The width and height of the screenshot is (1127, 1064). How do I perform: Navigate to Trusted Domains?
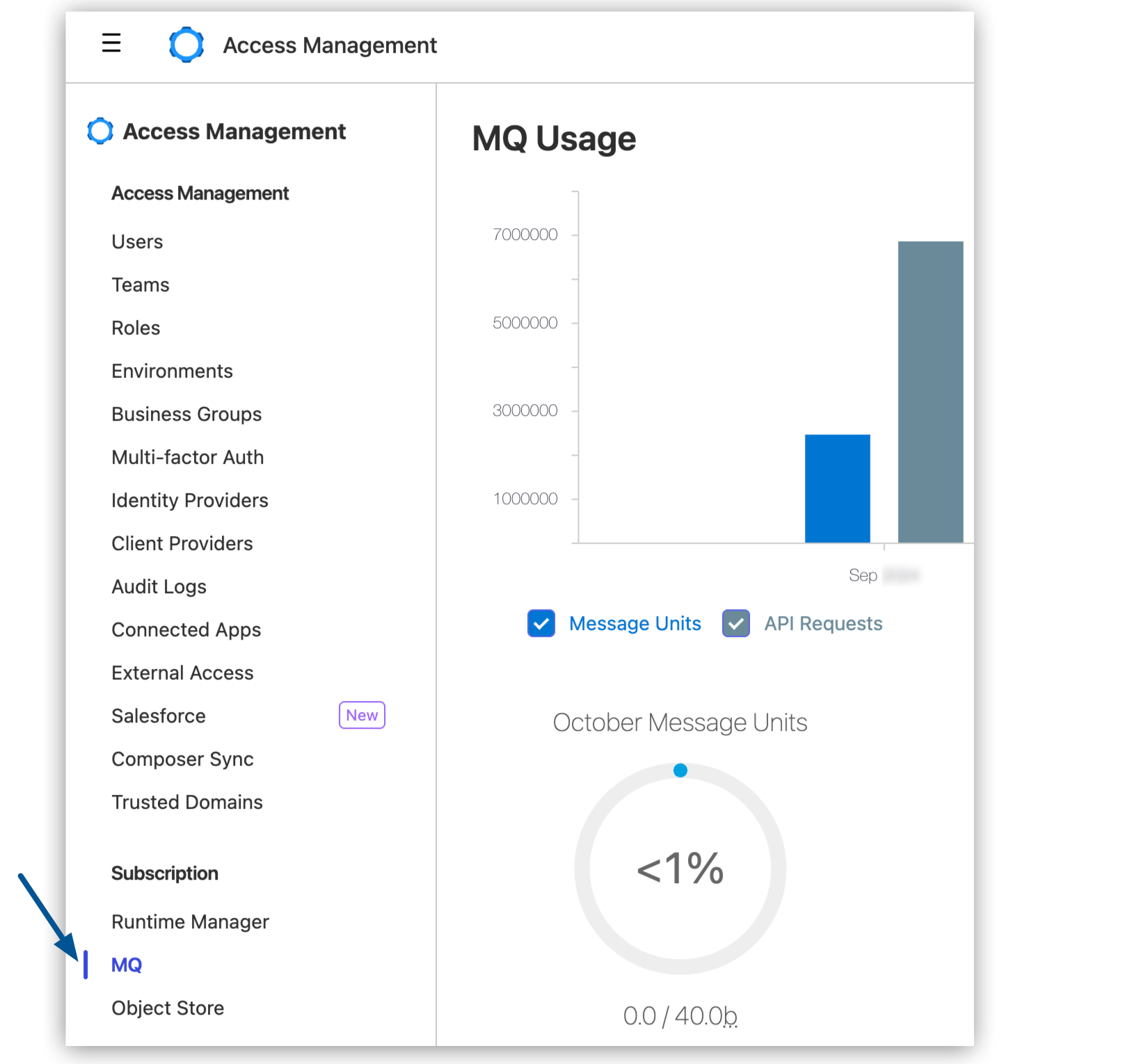186,802
